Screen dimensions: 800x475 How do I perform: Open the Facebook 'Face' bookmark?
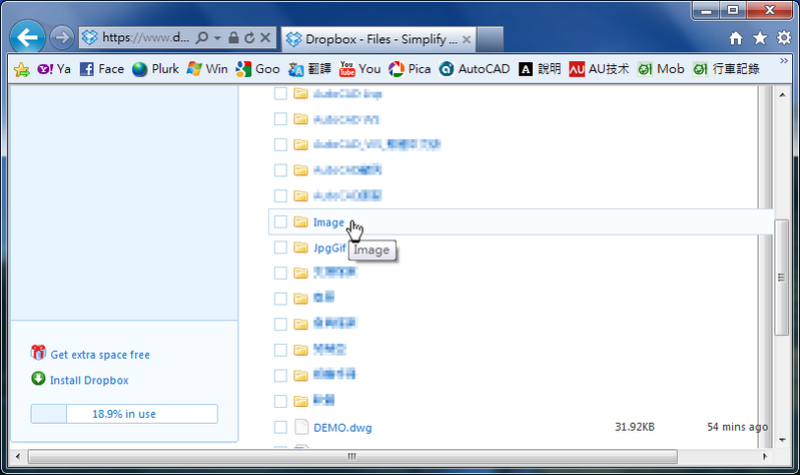coord(102,69)
